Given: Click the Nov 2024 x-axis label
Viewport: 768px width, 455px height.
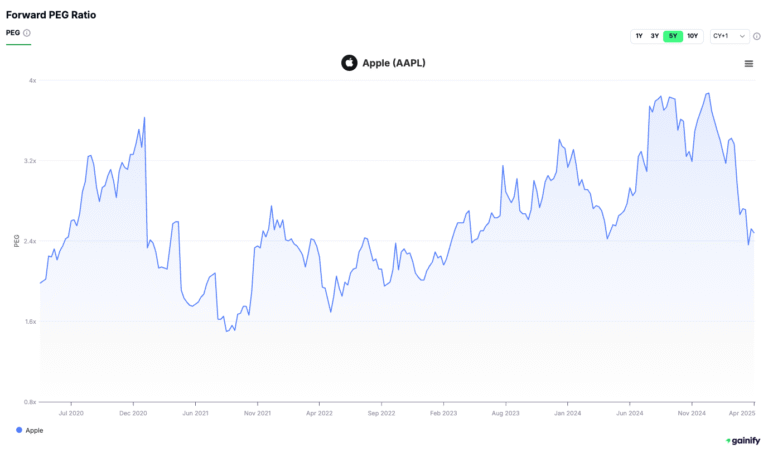Looking at the screenshot, I should pyautogui.click(x=692, y=413).
